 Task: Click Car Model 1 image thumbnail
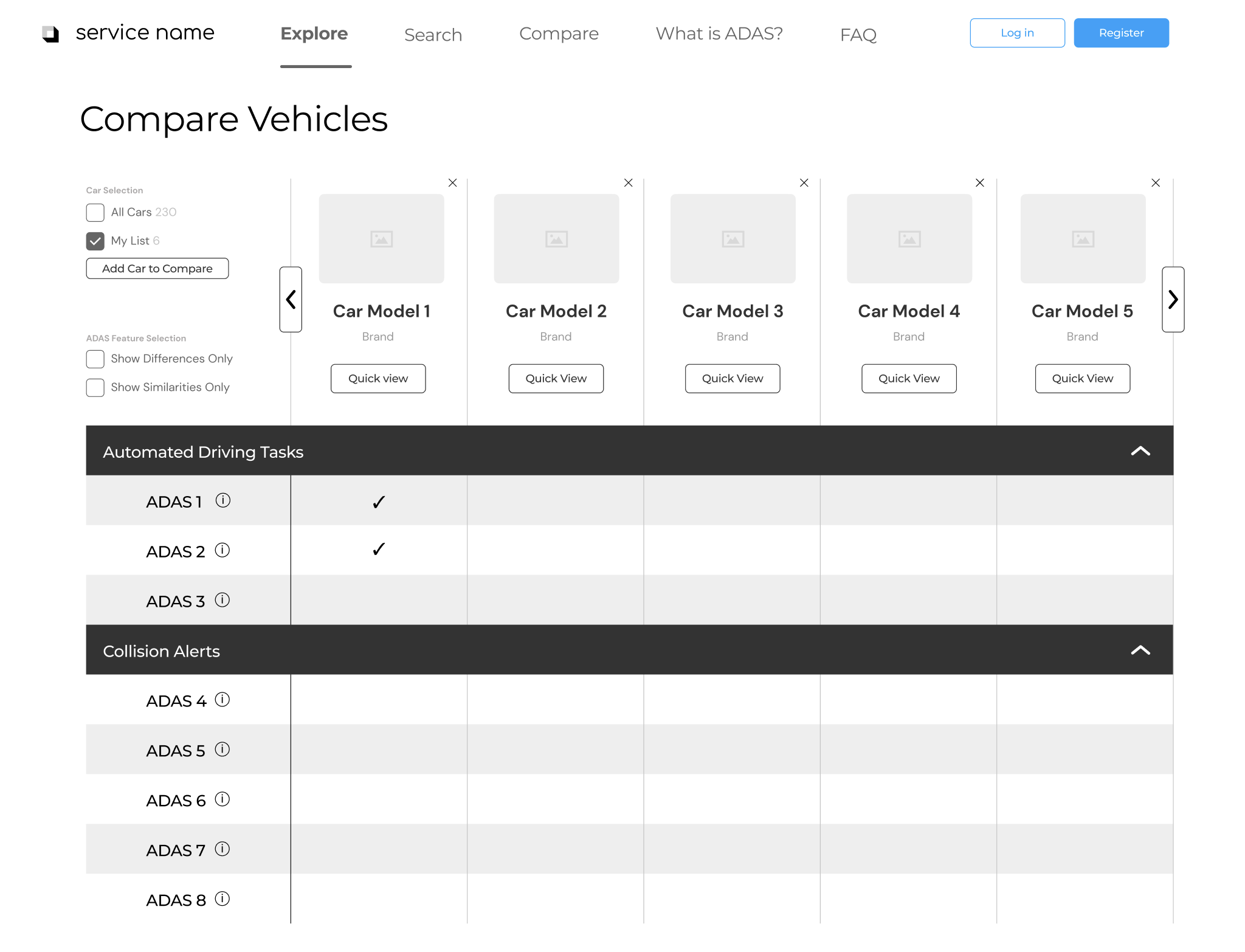(x=381, y=238)
